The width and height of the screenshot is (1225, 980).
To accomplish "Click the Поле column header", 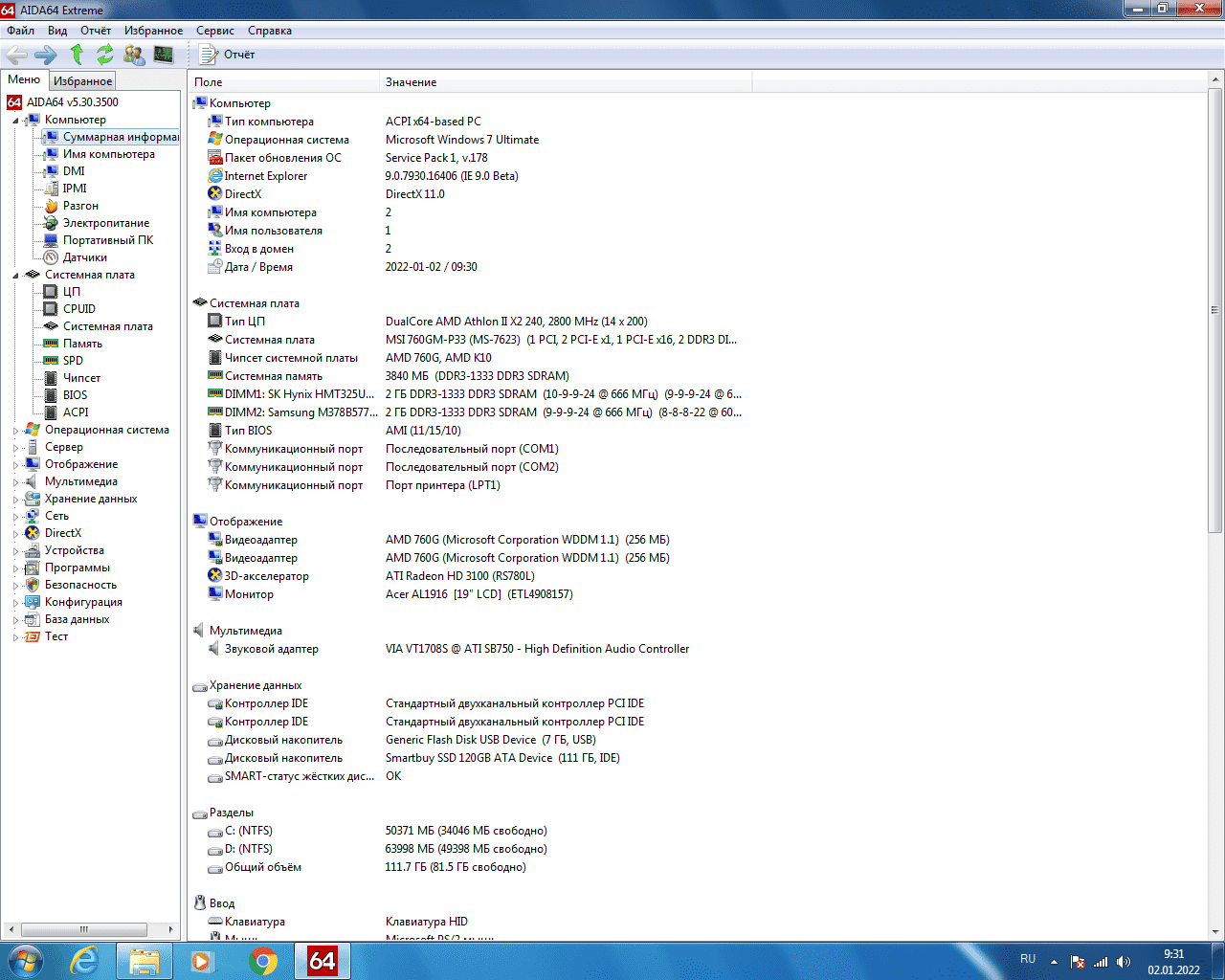I will [283, 82].
